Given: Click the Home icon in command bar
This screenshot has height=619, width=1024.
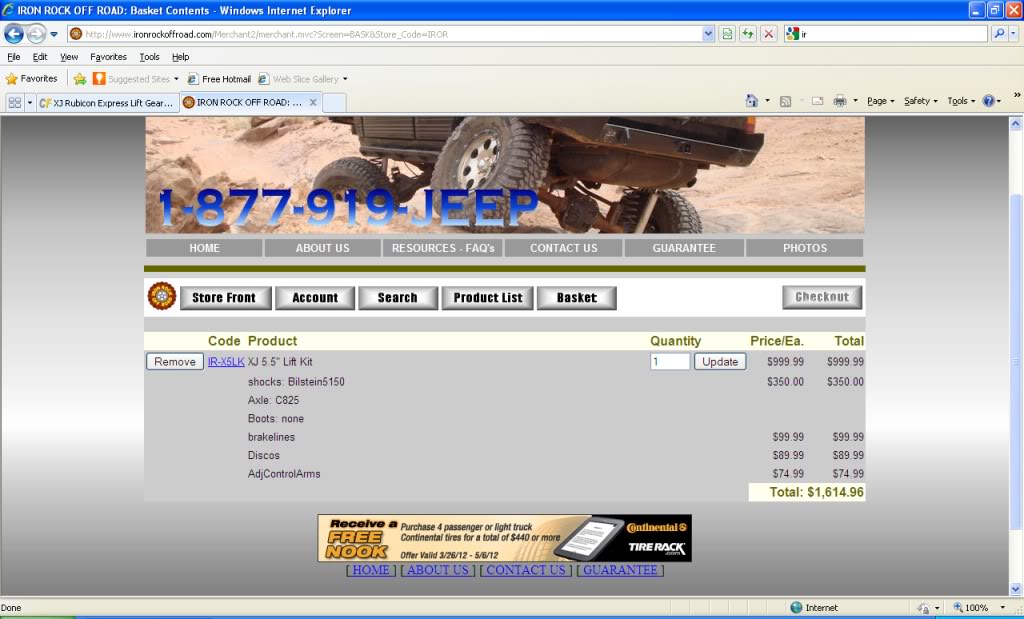Looking at the screenshot, I should click(752, 101).
